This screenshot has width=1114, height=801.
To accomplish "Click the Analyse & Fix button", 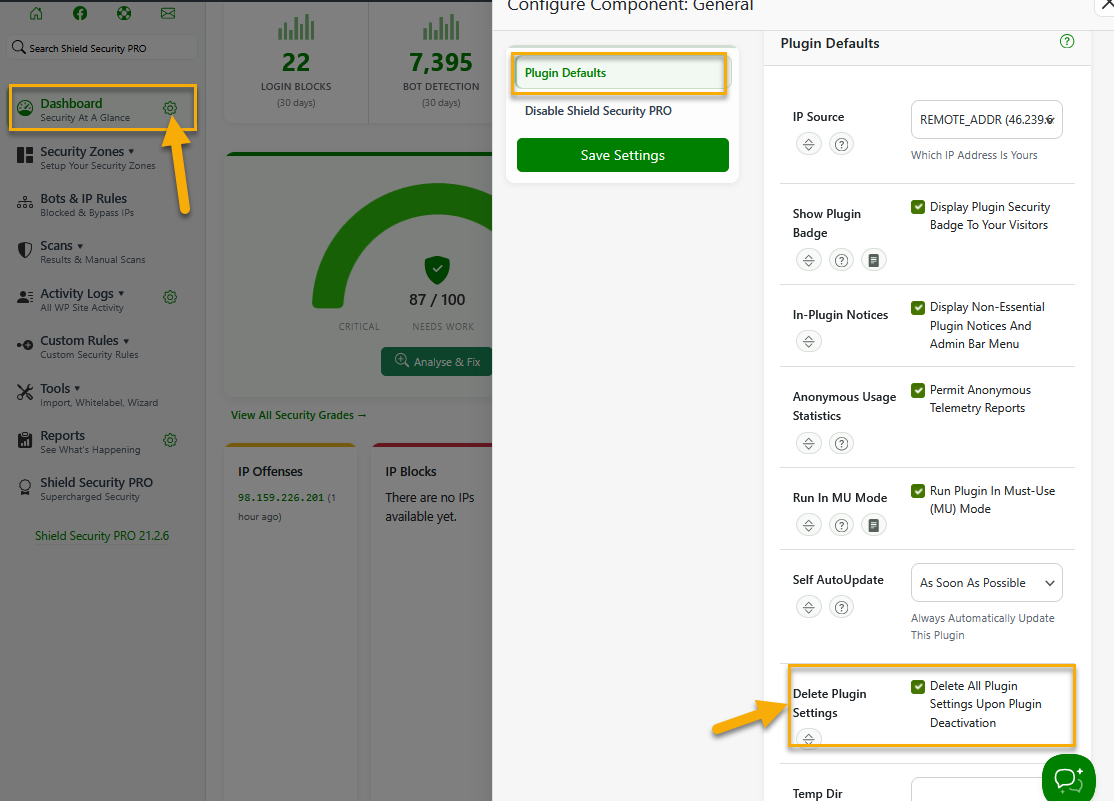I will [437, 362].
